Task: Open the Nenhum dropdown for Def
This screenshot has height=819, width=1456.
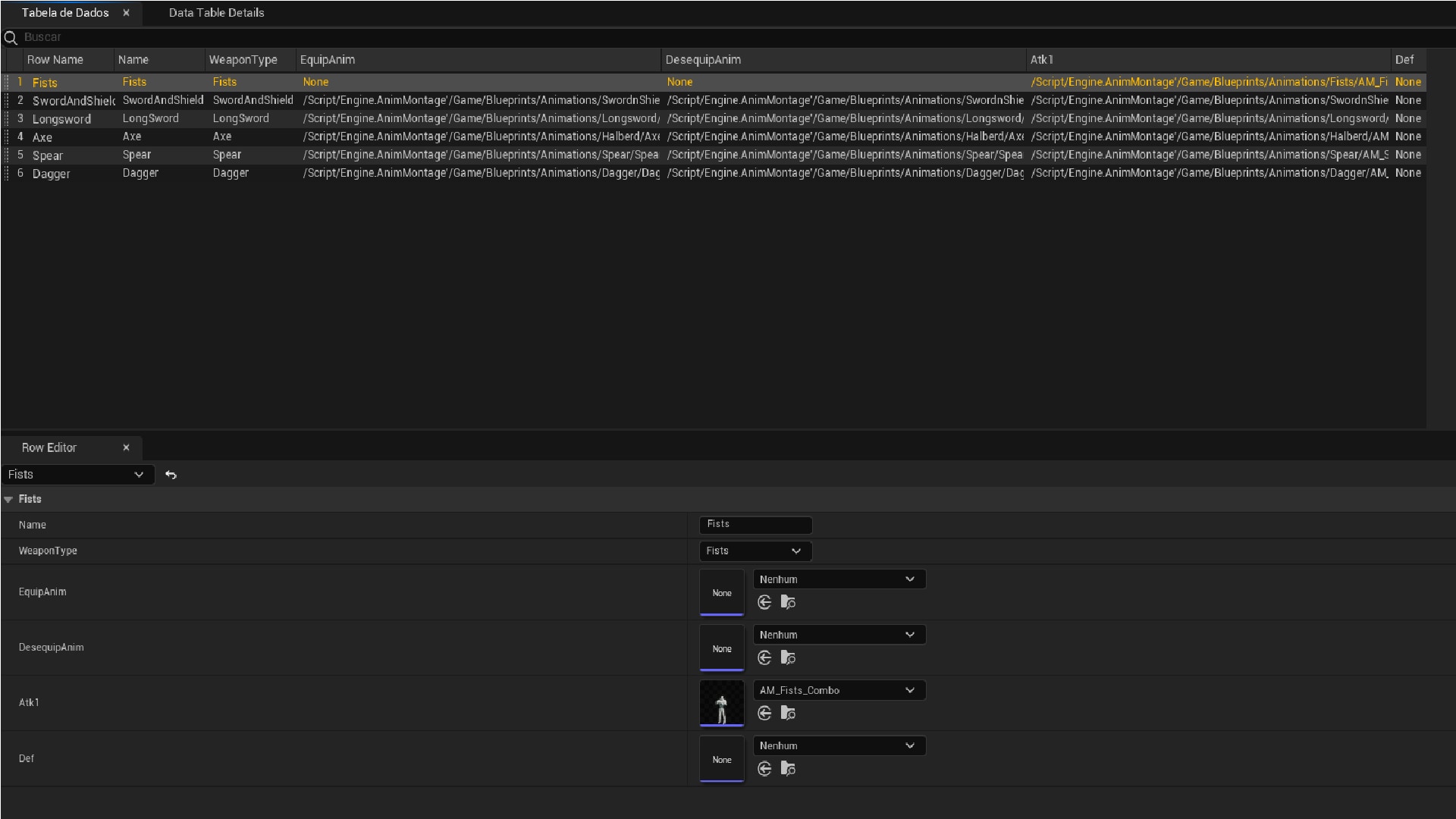Action: click(x=839, y=745)
